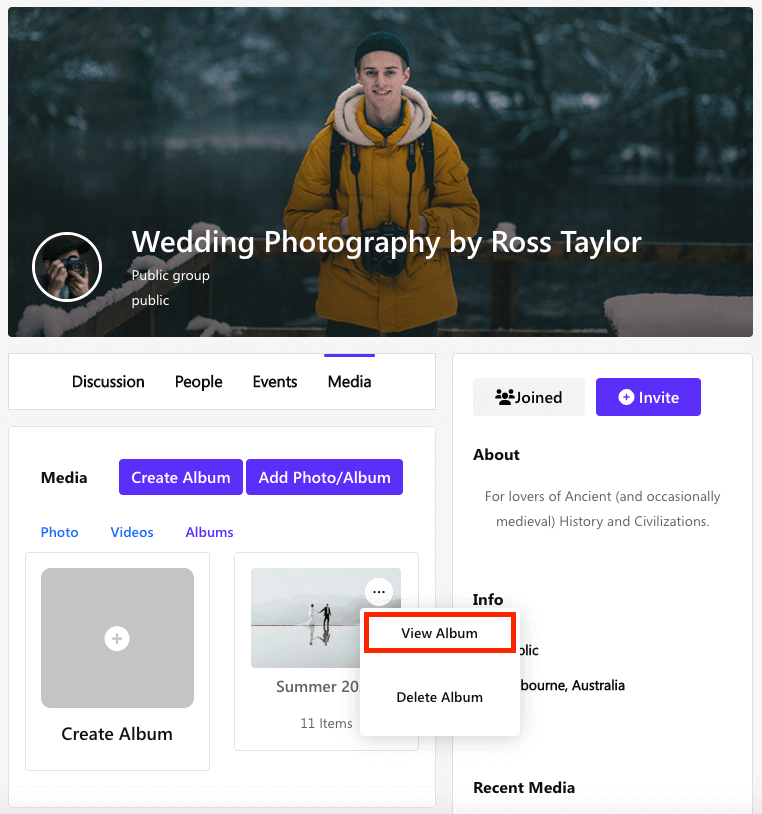Click the plus icon on Invite
The height and width of the screenshot is (814, 762).
(626, 397)
